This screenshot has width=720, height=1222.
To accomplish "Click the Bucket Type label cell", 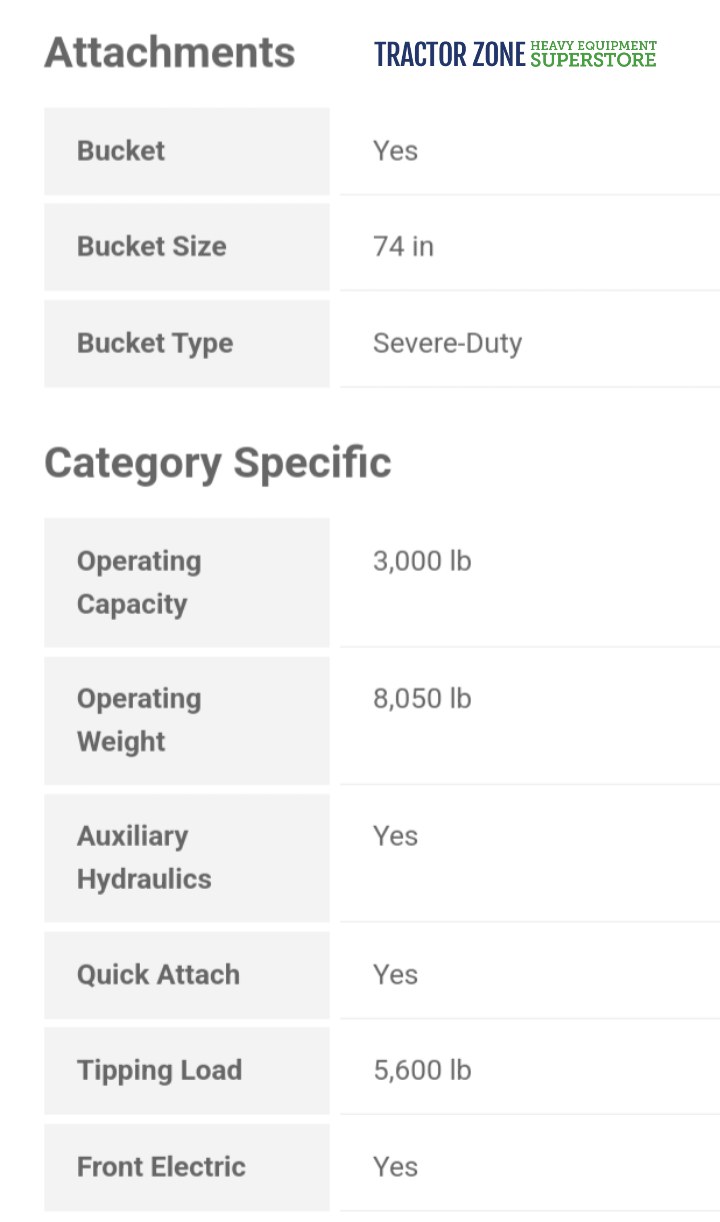I will pyautogui.click(x=187, y=343).
